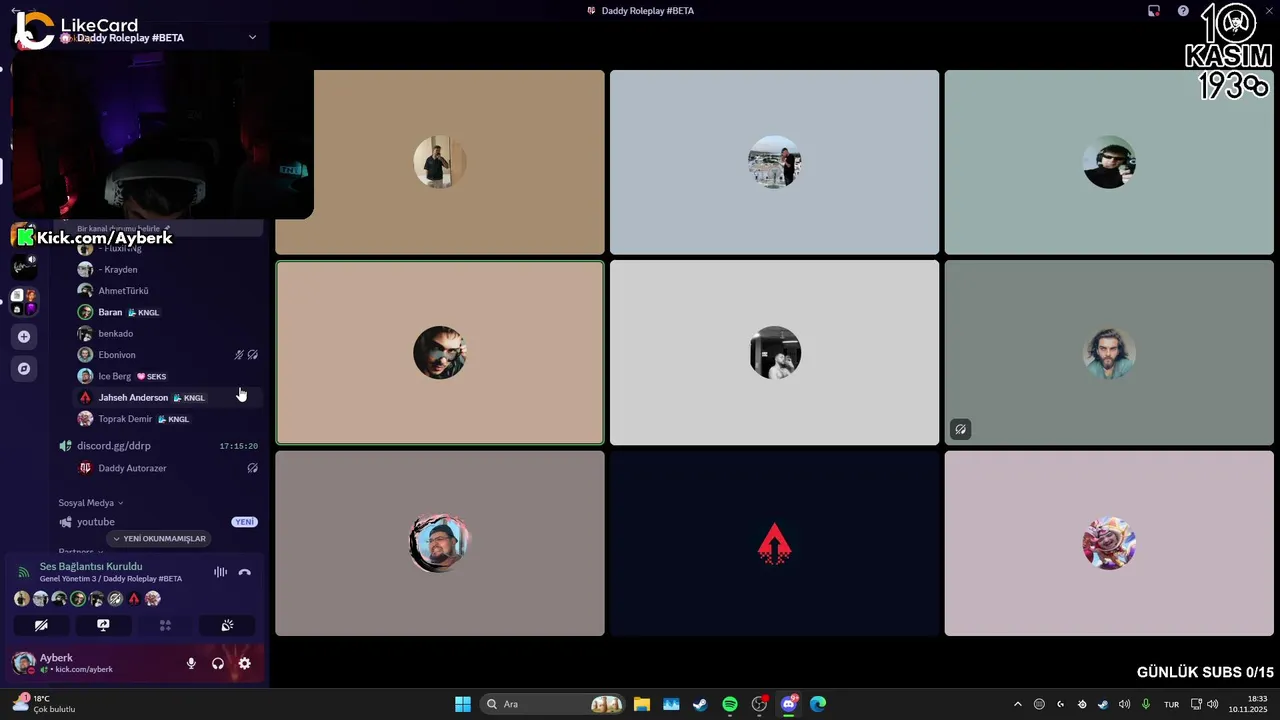Focus top-left beige participant tile
Screen dimensions: 1280x720
click(x=440, y=162)
